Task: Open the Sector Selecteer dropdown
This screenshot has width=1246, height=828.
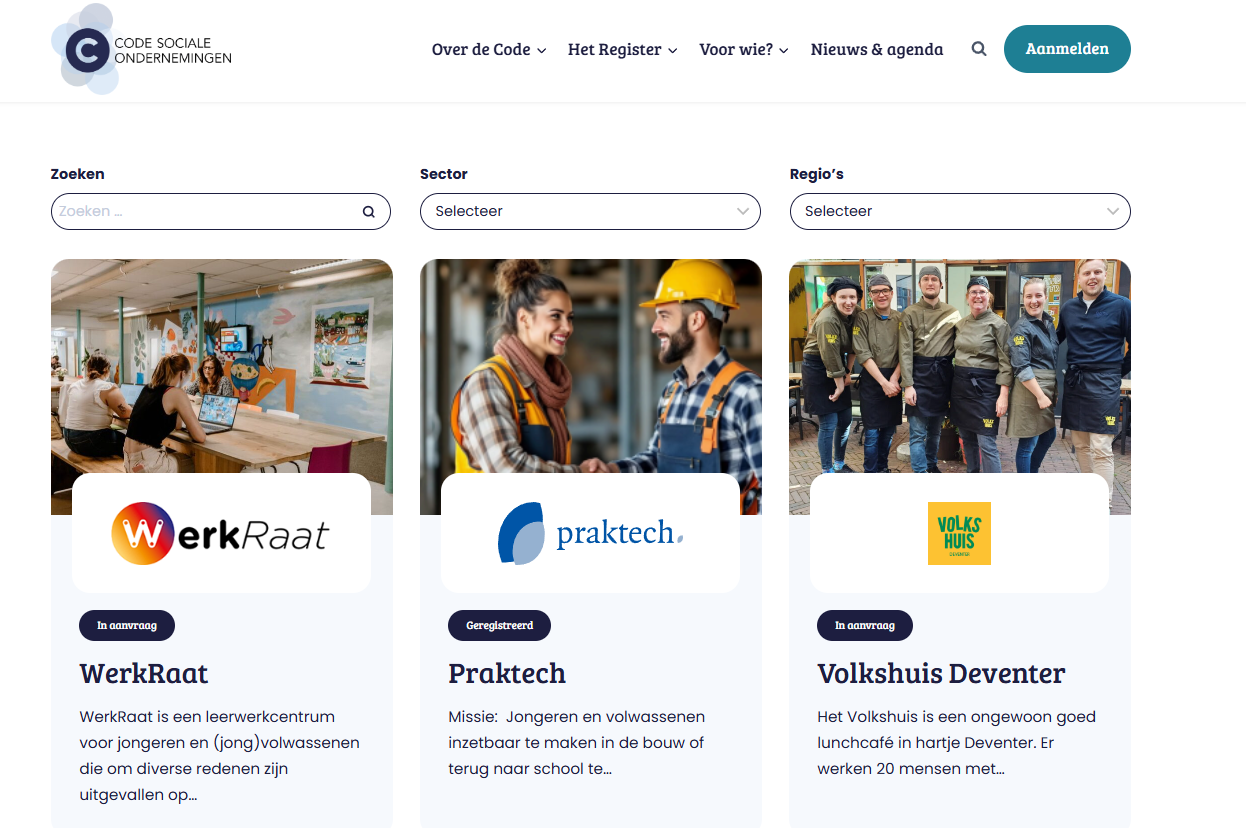Action: pos(590,211)
